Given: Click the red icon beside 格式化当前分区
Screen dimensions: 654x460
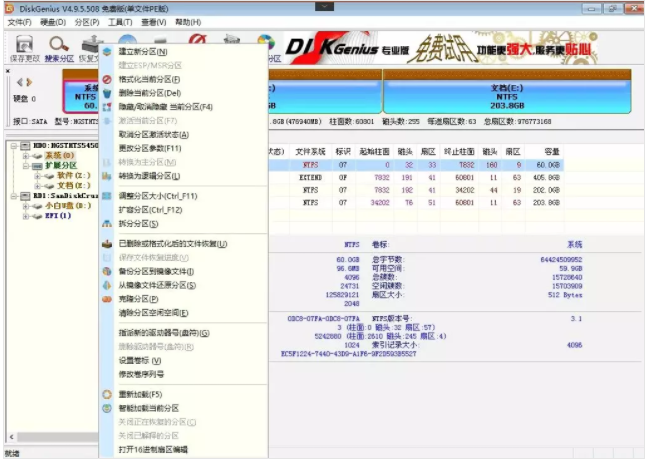Looking at the screenshot, I should [x=107, y=79].
